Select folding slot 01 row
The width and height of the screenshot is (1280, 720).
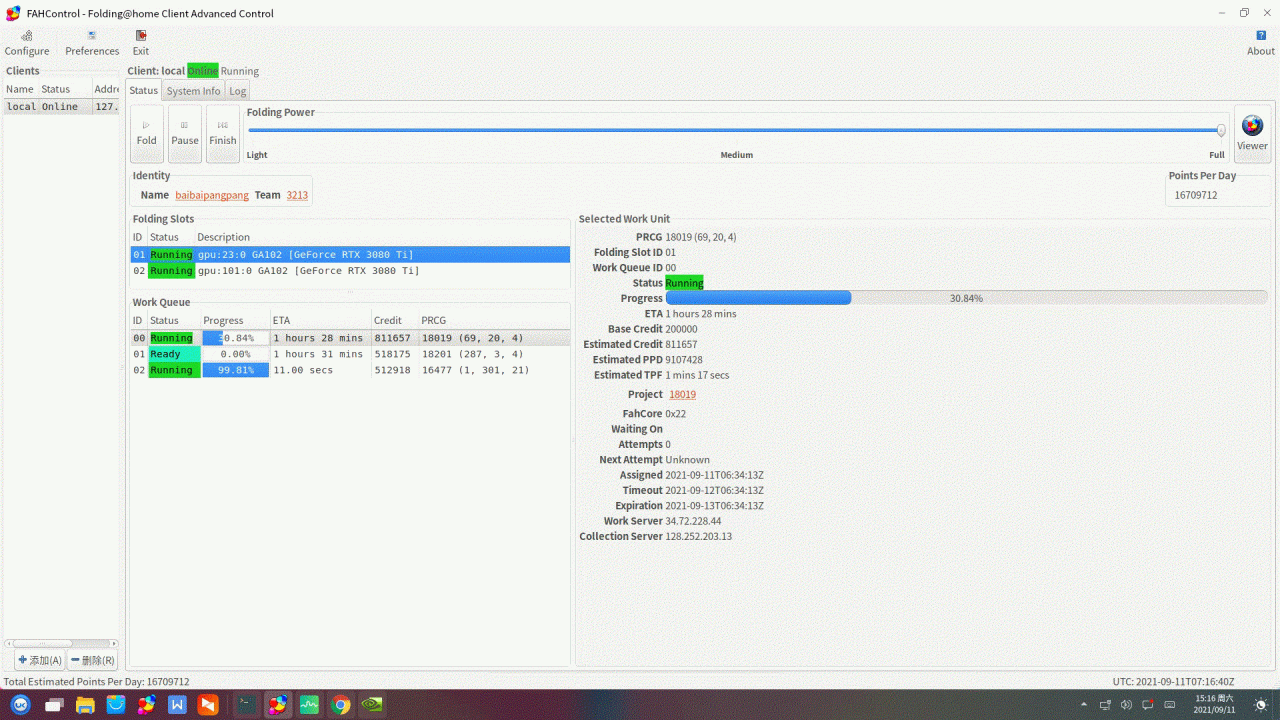pyautogui.click(x=350, y=255)
